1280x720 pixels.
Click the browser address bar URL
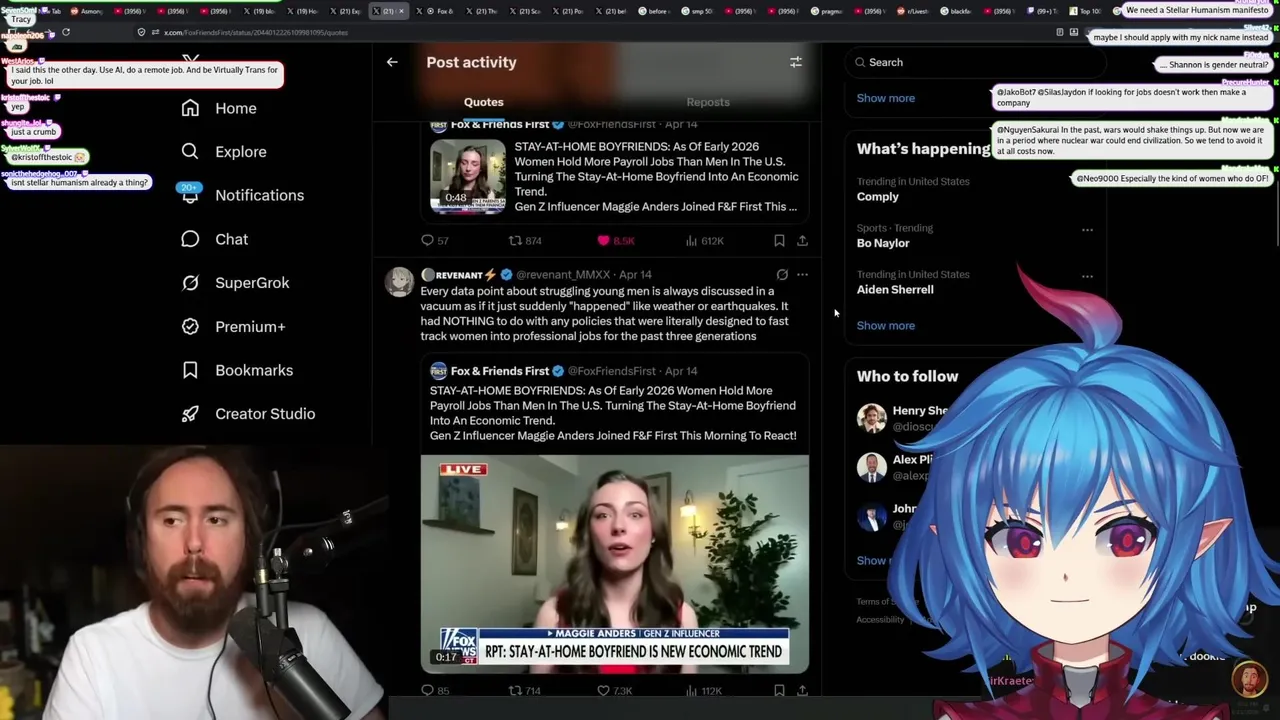256,32
